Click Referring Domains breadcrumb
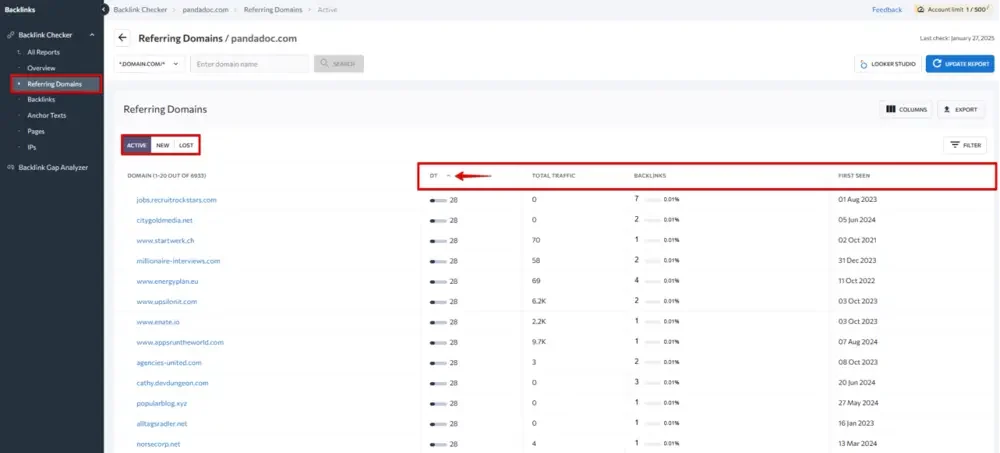The width and height of the screenshot is (1000, 453). click(x=273, y=10)
